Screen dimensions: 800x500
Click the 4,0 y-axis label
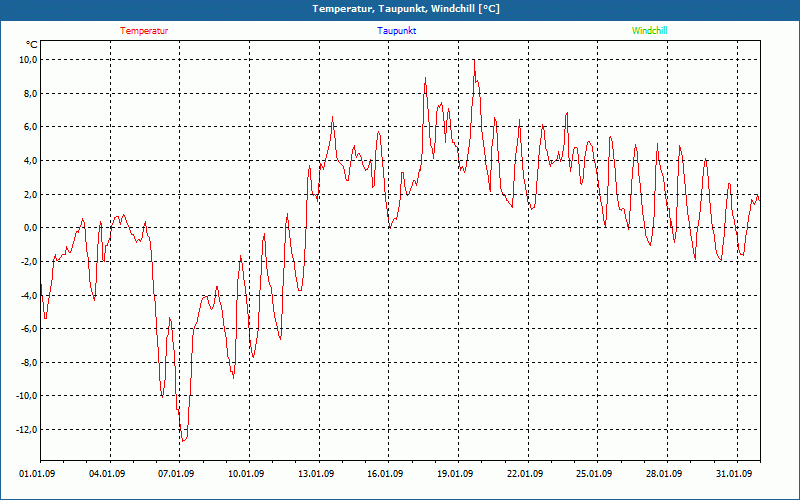coord(30,161)
